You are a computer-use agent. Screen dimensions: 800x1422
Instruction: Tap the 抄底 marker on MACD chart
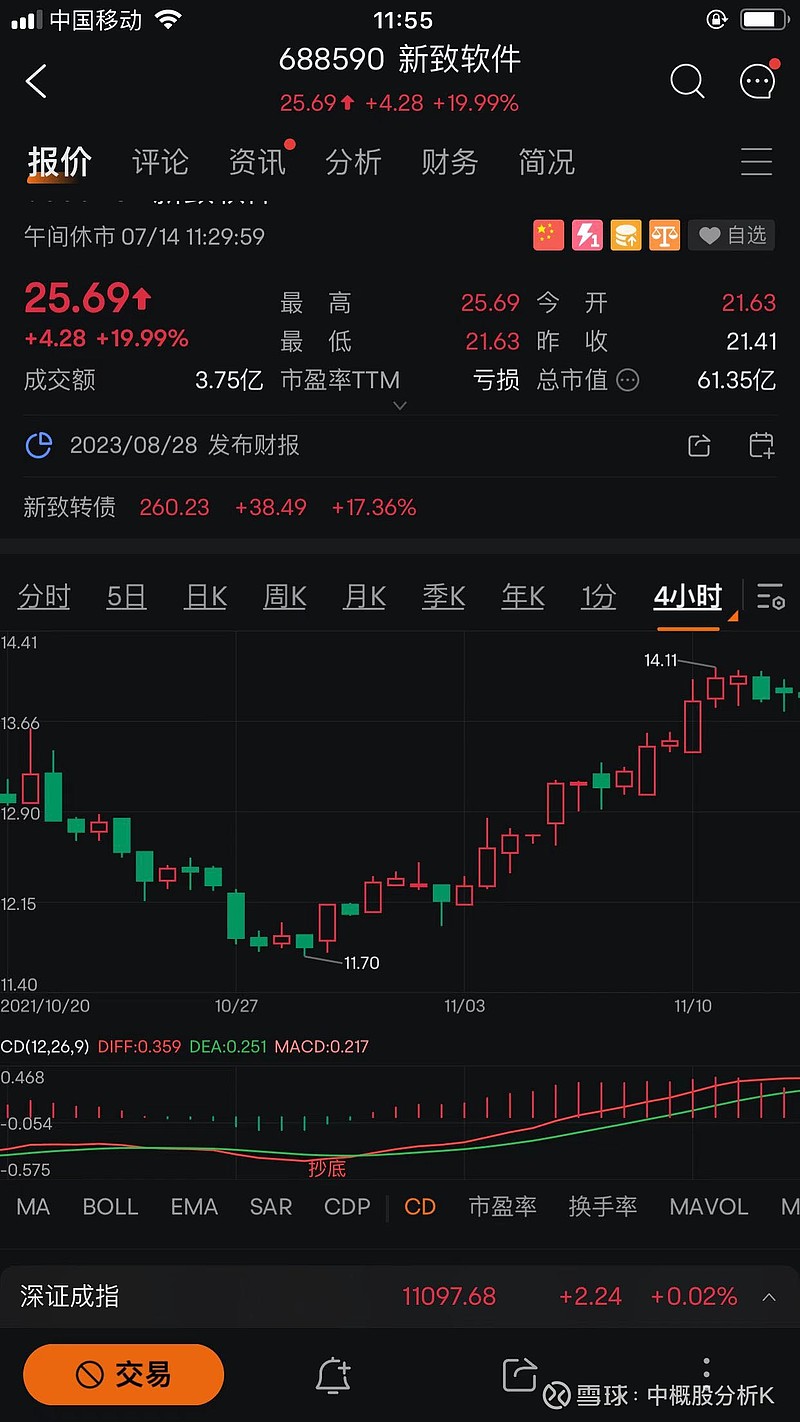(327, 1168)
